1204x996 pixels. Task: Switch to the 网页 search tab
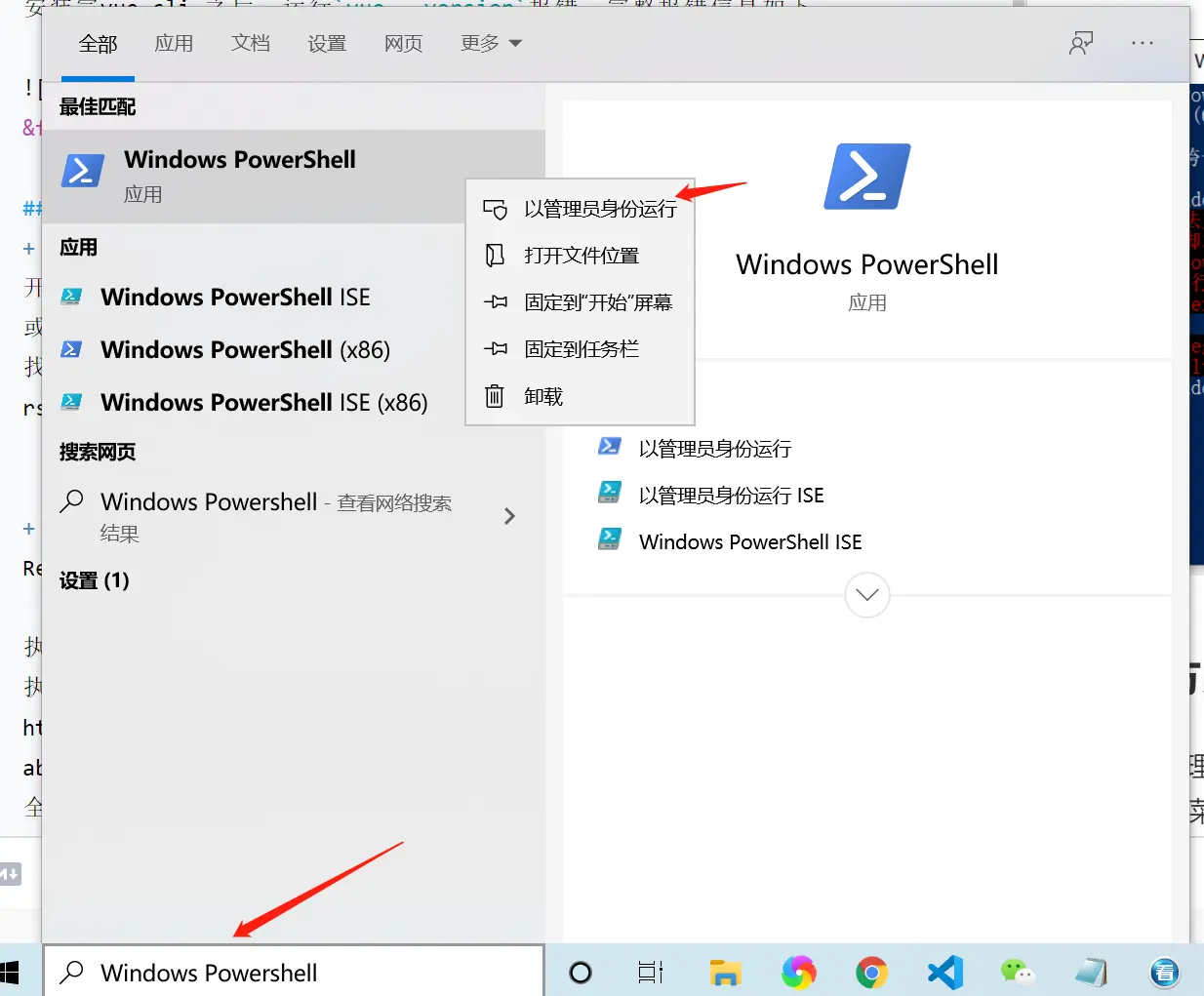tap(403, 44)
